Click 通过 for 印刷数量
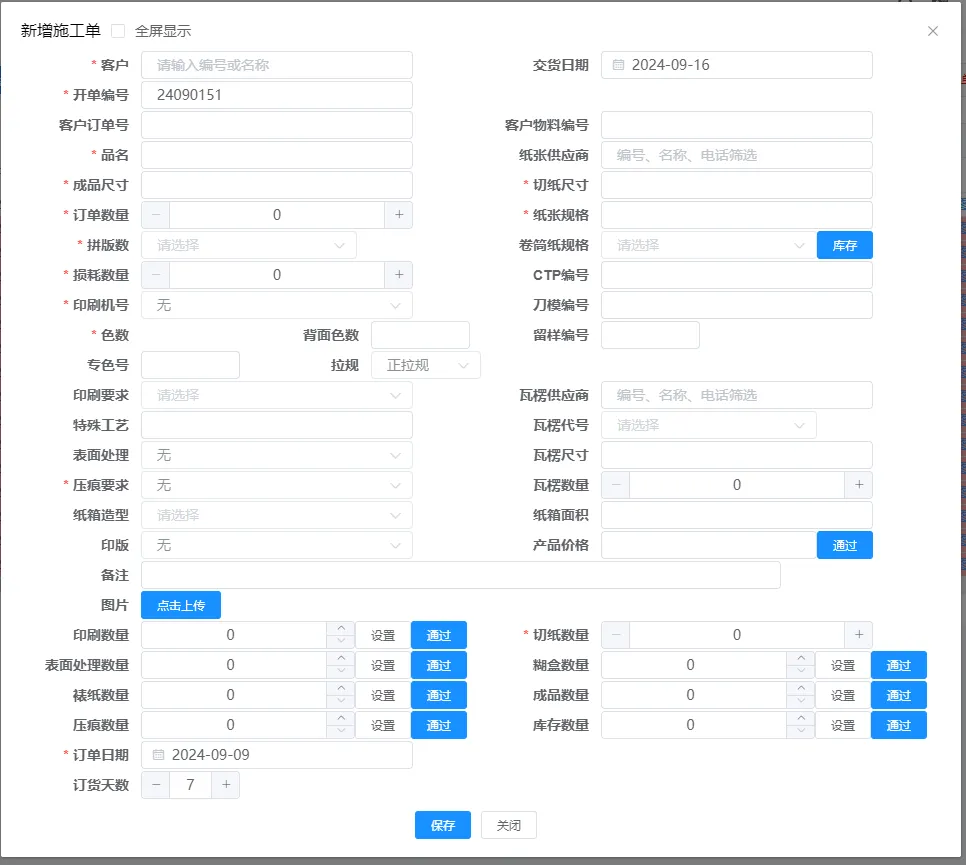This screenshot has width=966, height=865. click(x=439, y=635)
